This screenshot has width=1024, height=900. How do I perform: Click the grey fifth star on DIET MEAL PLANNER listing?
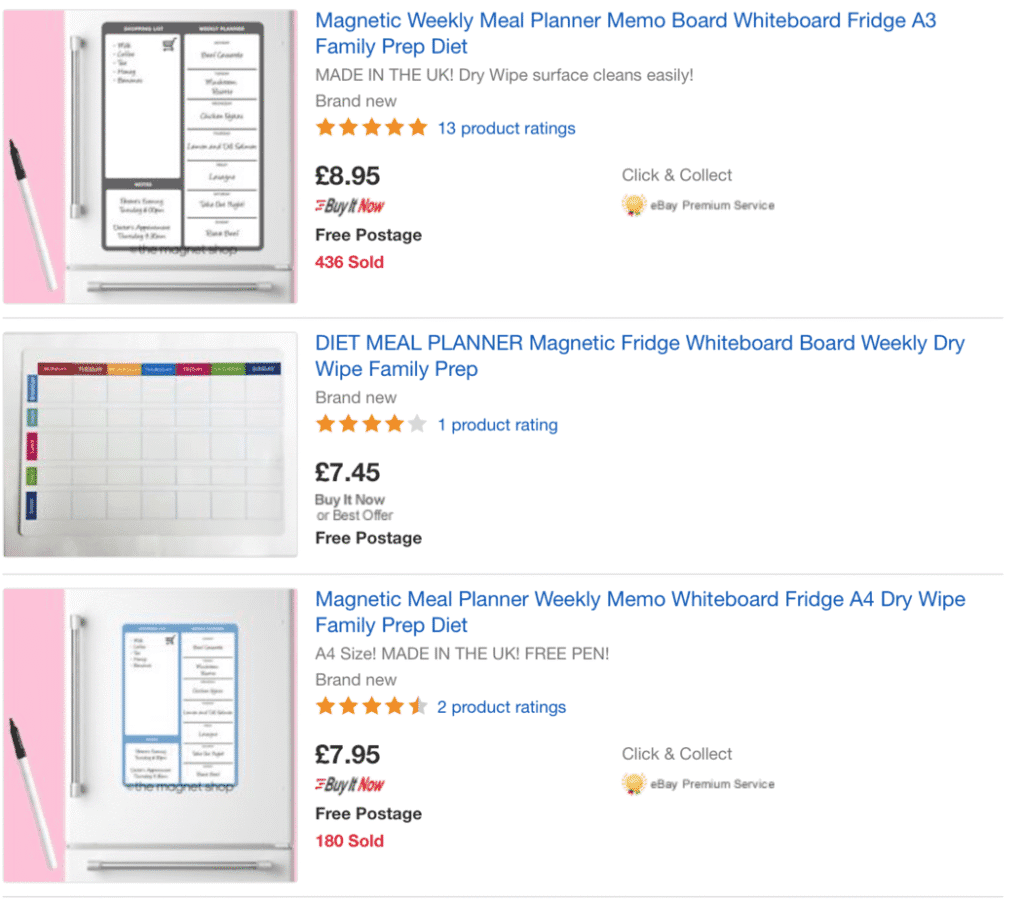coord(417,424)
